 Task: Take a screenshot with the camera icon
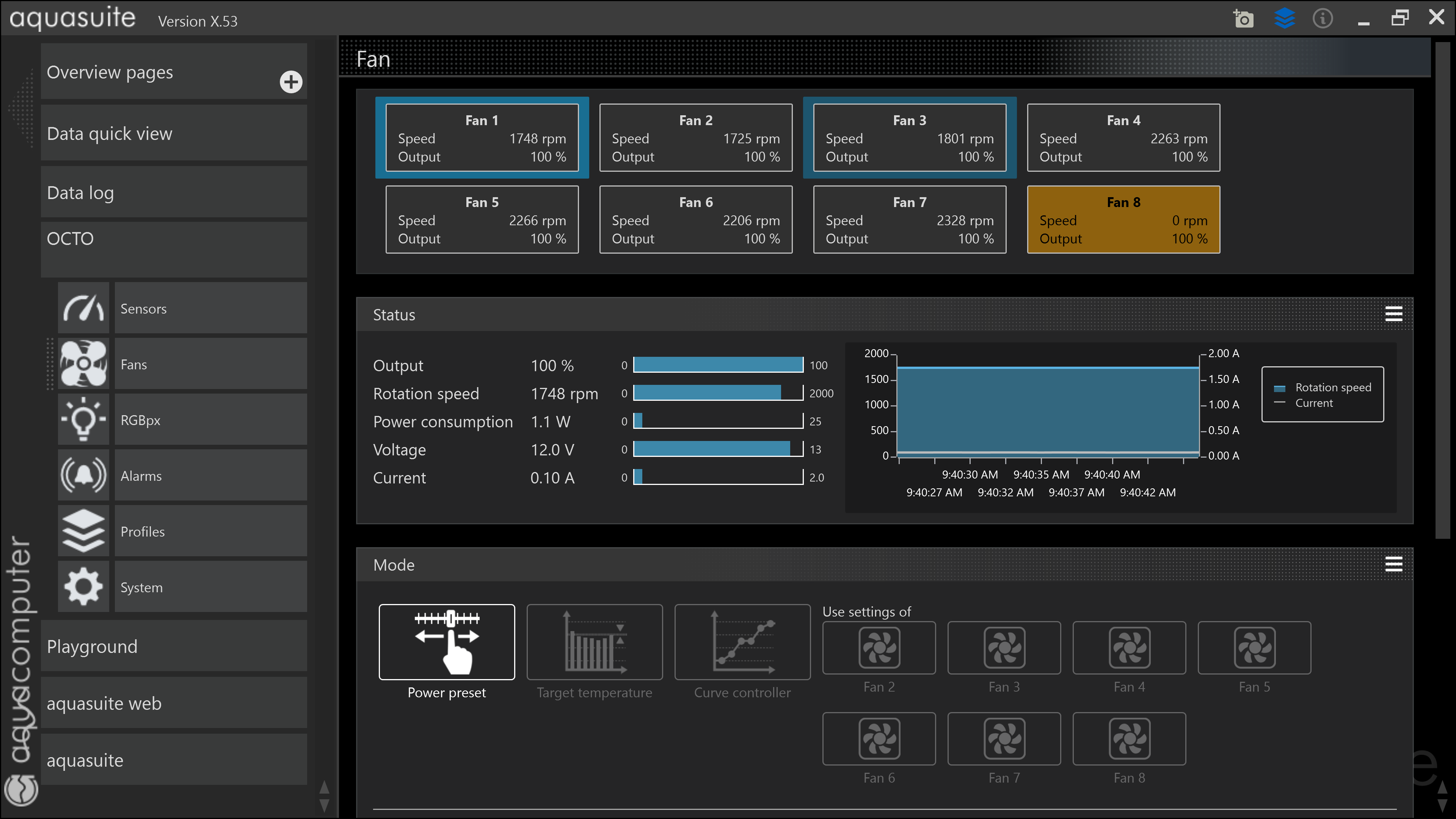click(1243, 19)
